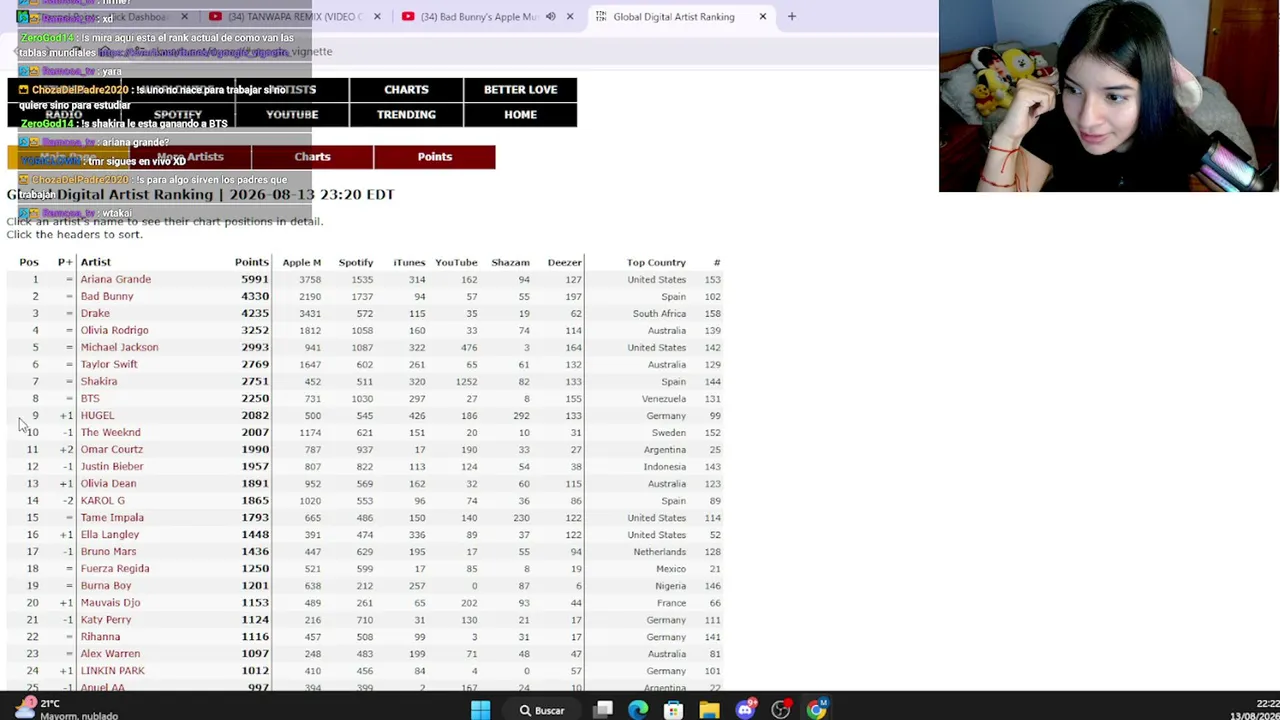
Task: Open the BTS artist link
Action: pyautogui.click(x=90, y=398)
